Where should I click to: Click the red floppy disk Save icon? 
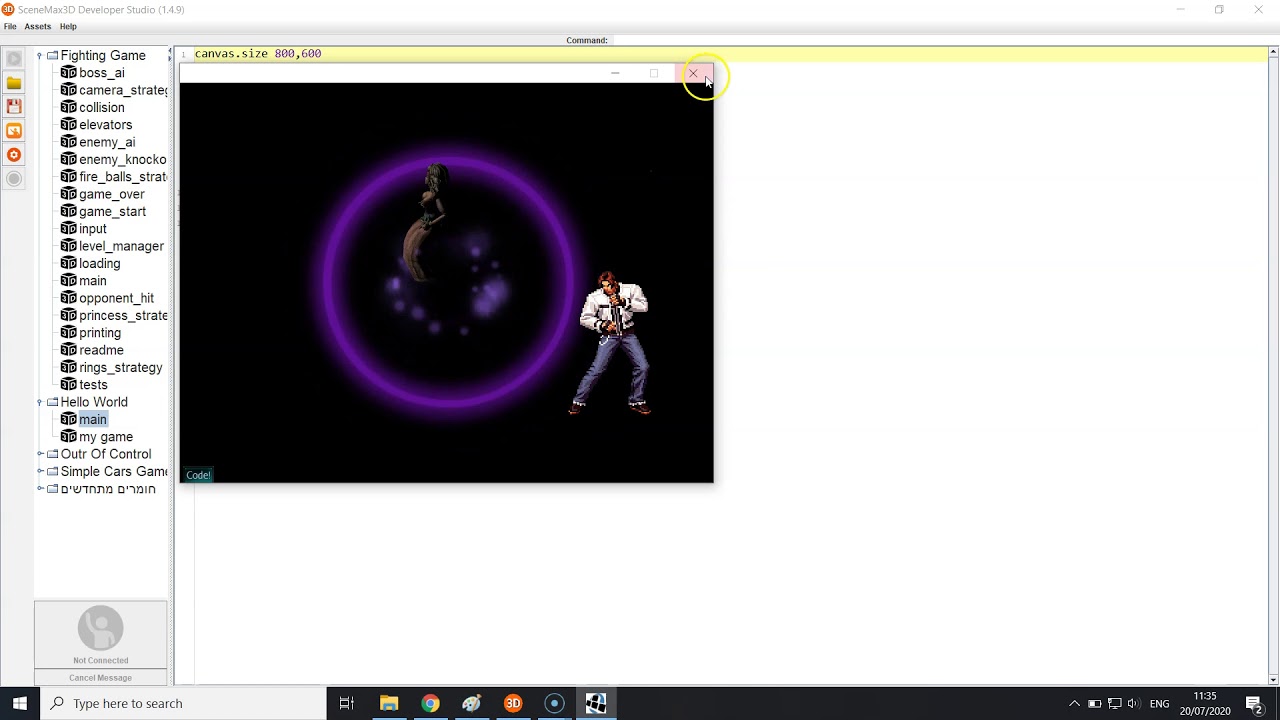[x=14, y=106]
